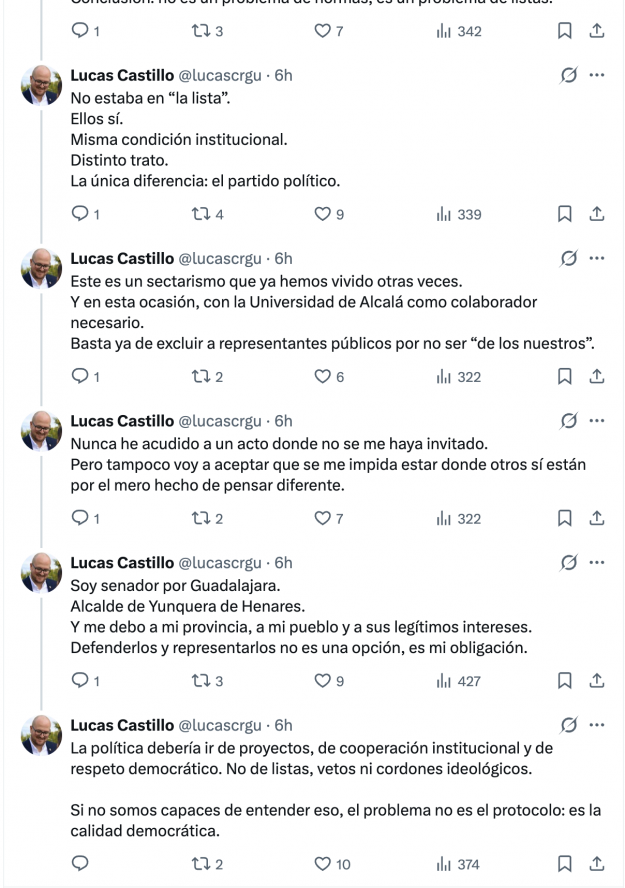Screen dimensions: 625x888
Task: View analytics showing 427 views
Action: [x=459, y=681]
